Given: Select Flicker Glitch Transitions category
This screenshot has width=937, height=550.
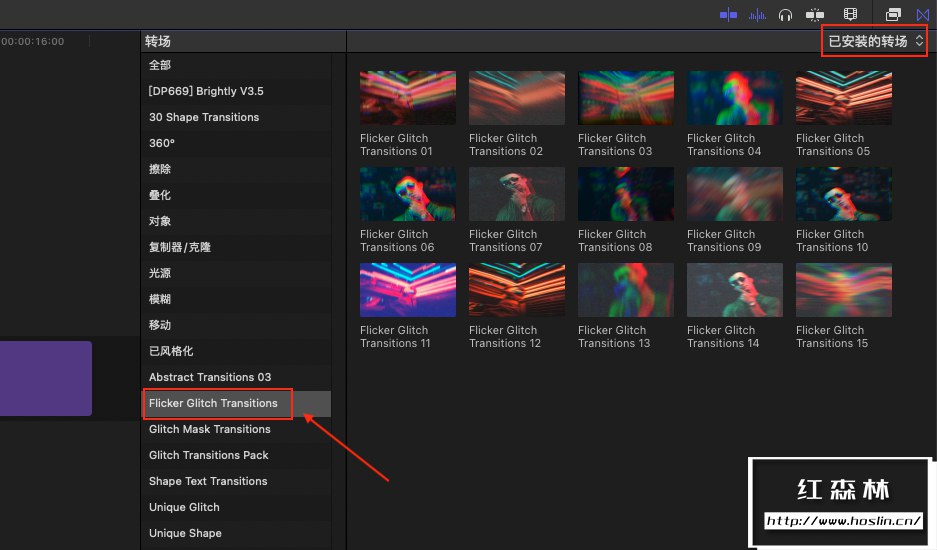Looking at the screenshot, I should [x=236, y=404].
